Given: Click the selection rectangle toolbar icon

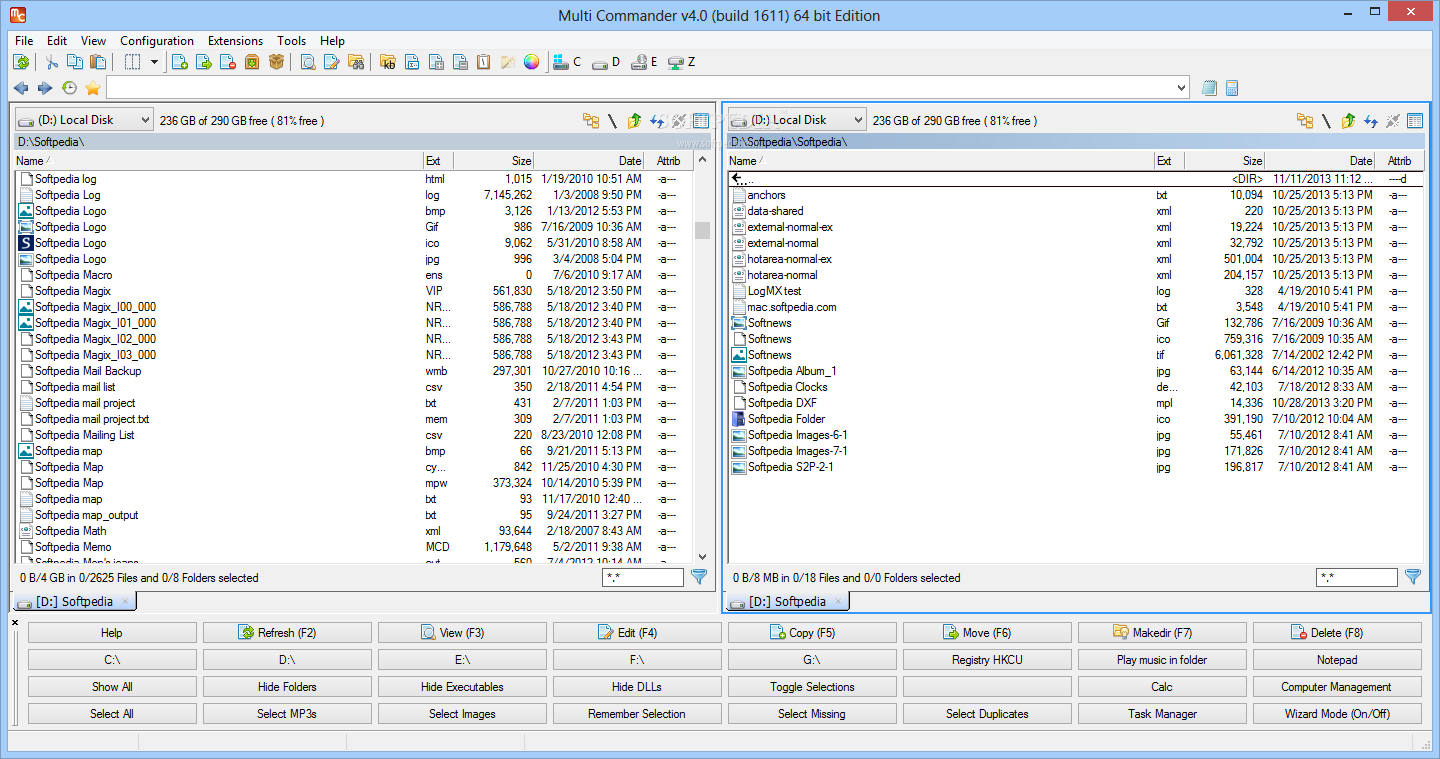Looking at the screenshot, I should click(132, 62).
